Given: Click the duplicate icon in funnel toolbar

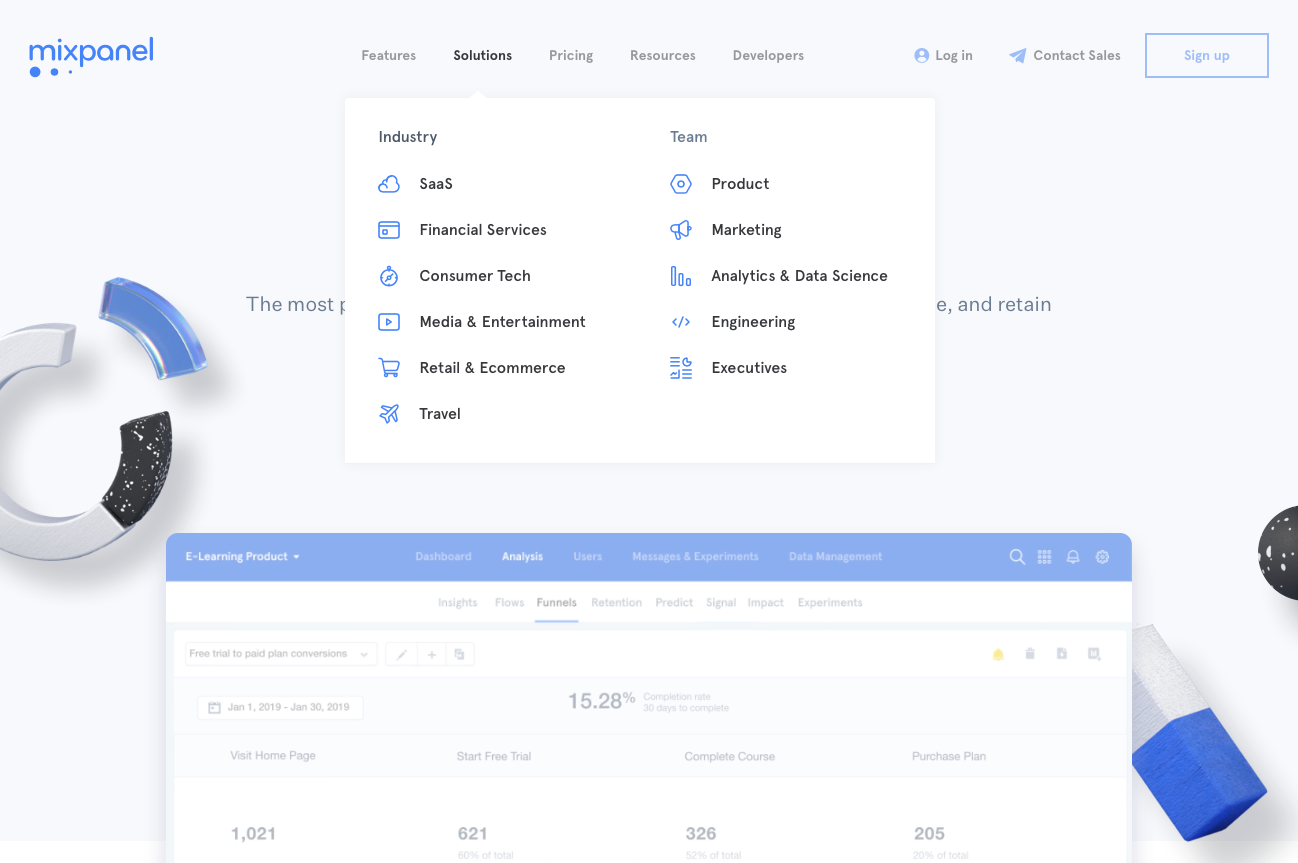Looking at the screenshot, I should [x=460, y=654].
